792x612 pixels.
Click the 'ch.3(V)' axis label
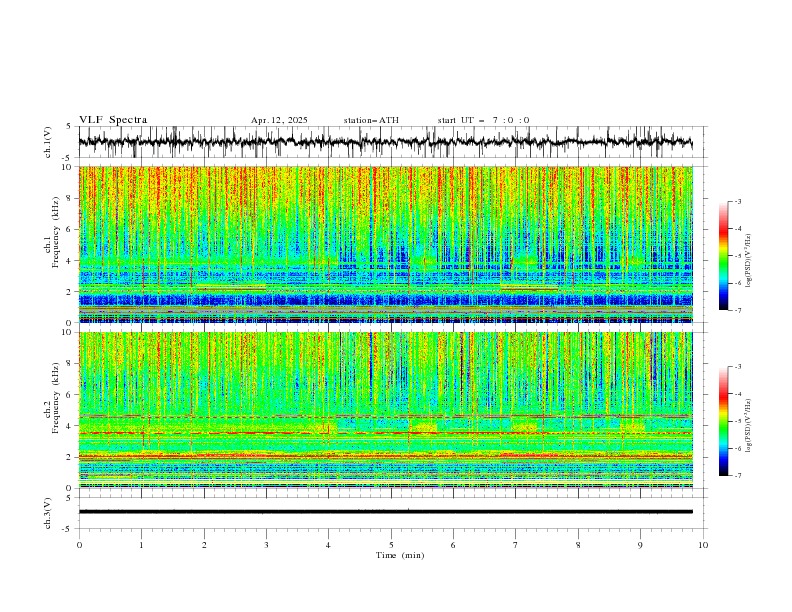[x=48, y=513]
